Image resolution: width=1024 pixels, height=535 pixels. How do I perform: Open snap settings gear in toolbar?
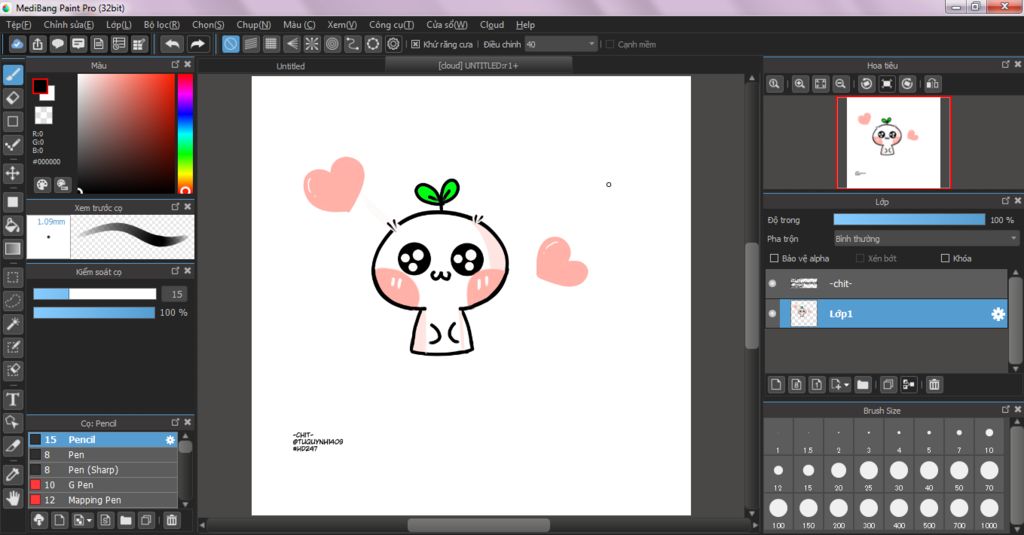click(x=393, y=44)
